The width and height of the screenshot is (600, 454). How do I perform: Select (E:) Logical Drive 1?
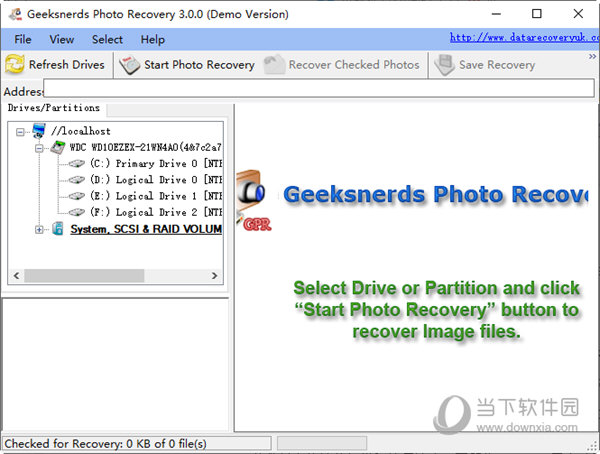156,196
